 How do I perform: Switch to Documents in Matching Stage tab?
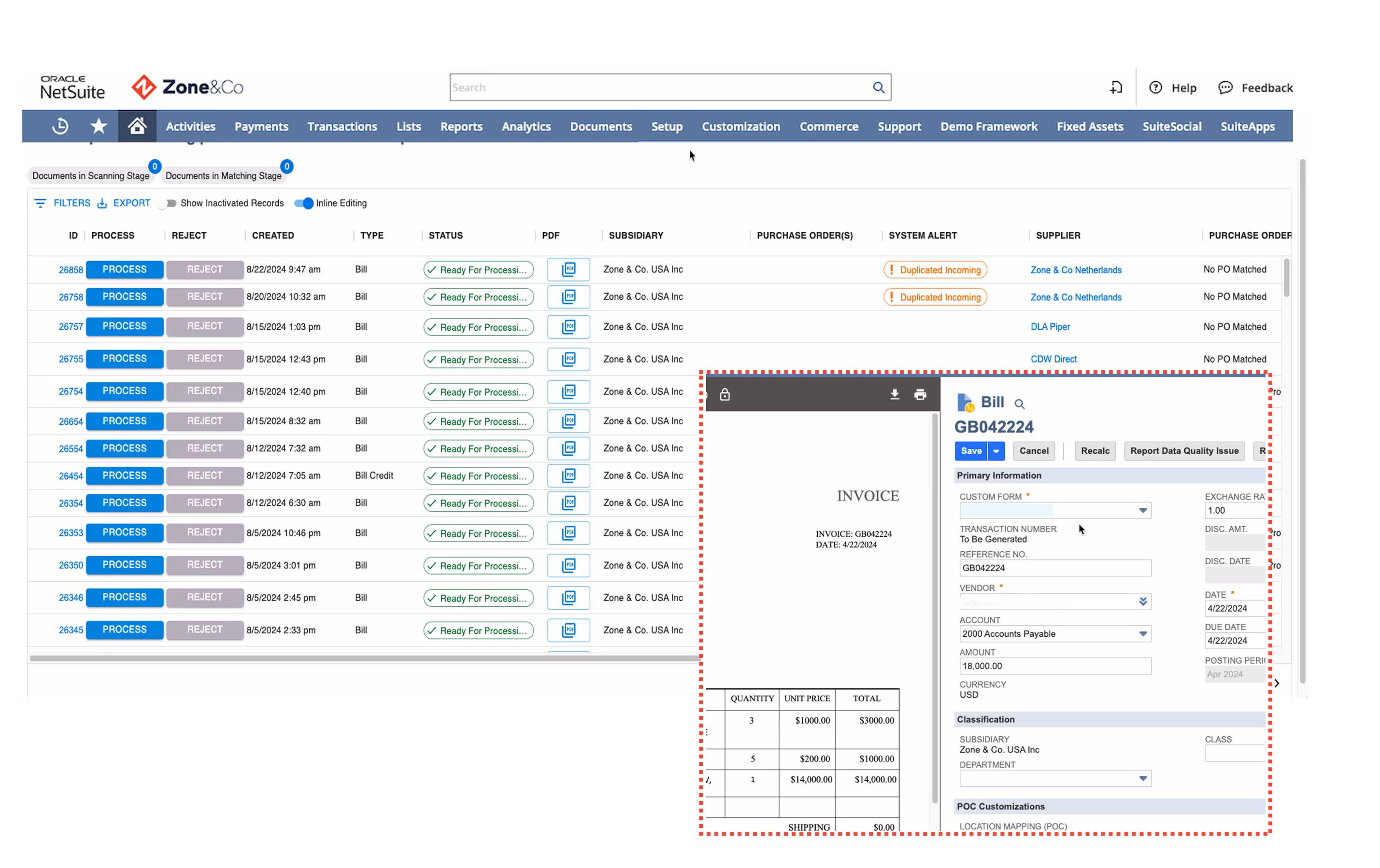point(224,175)
